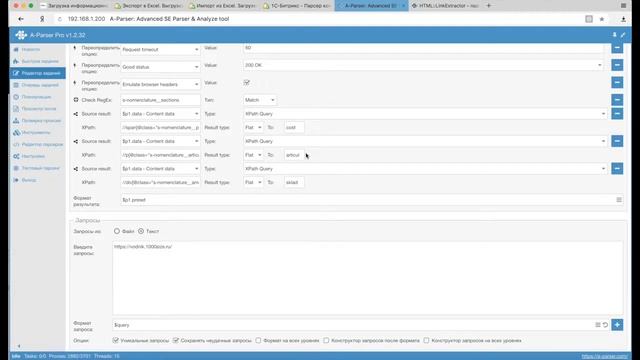Enable Конструктор запросов после формата checkbox
640x360 pixels.
point(326,340)
